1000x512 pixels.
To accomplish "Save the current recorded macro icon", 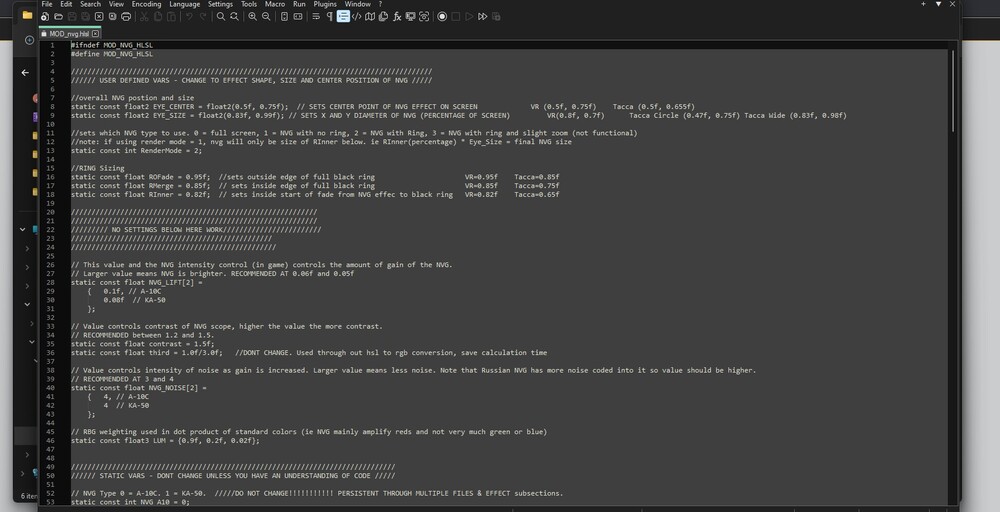I will (496, 17).
